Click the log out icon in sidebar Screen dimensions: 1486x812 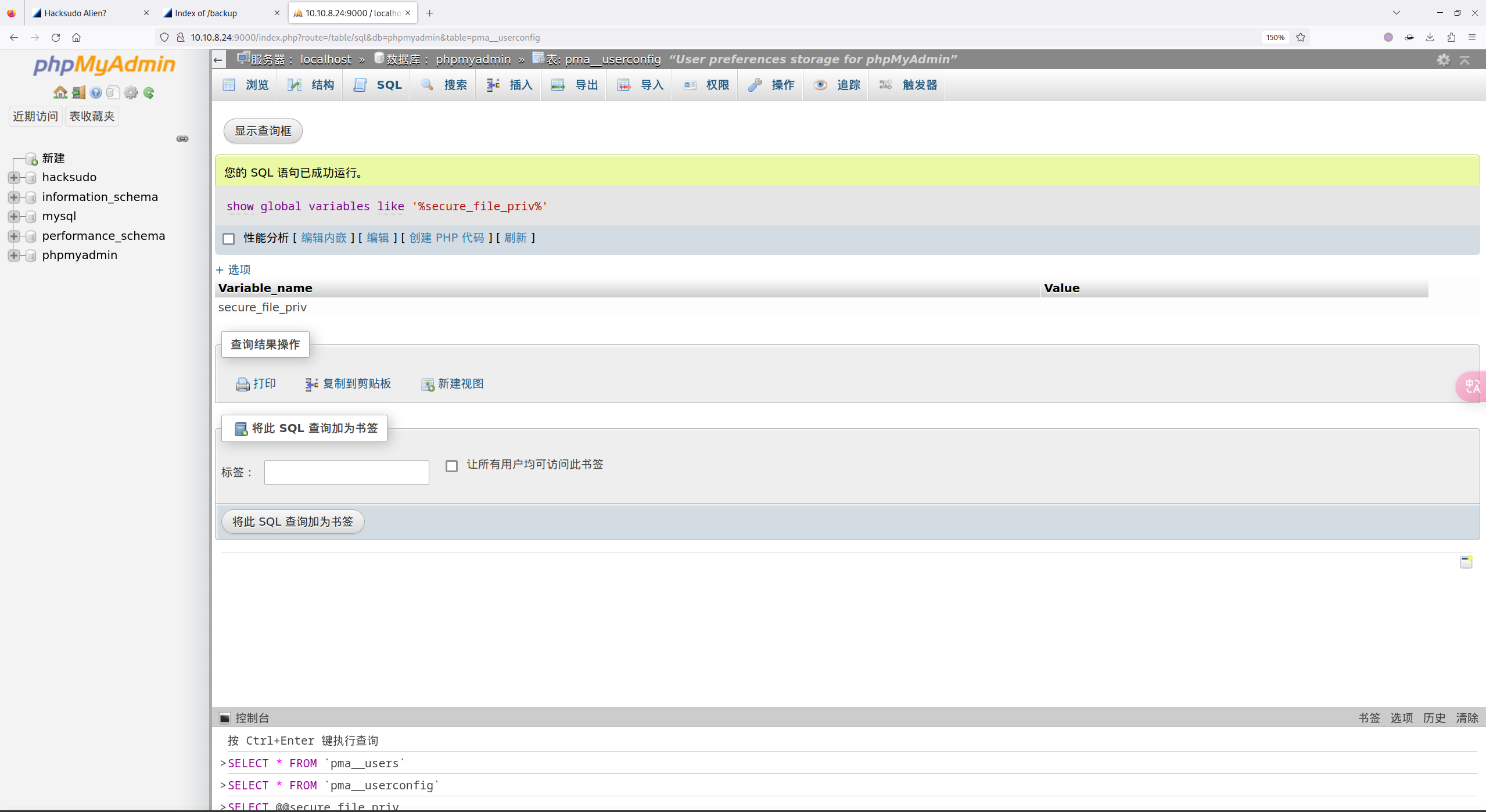[x=78, y=92]
